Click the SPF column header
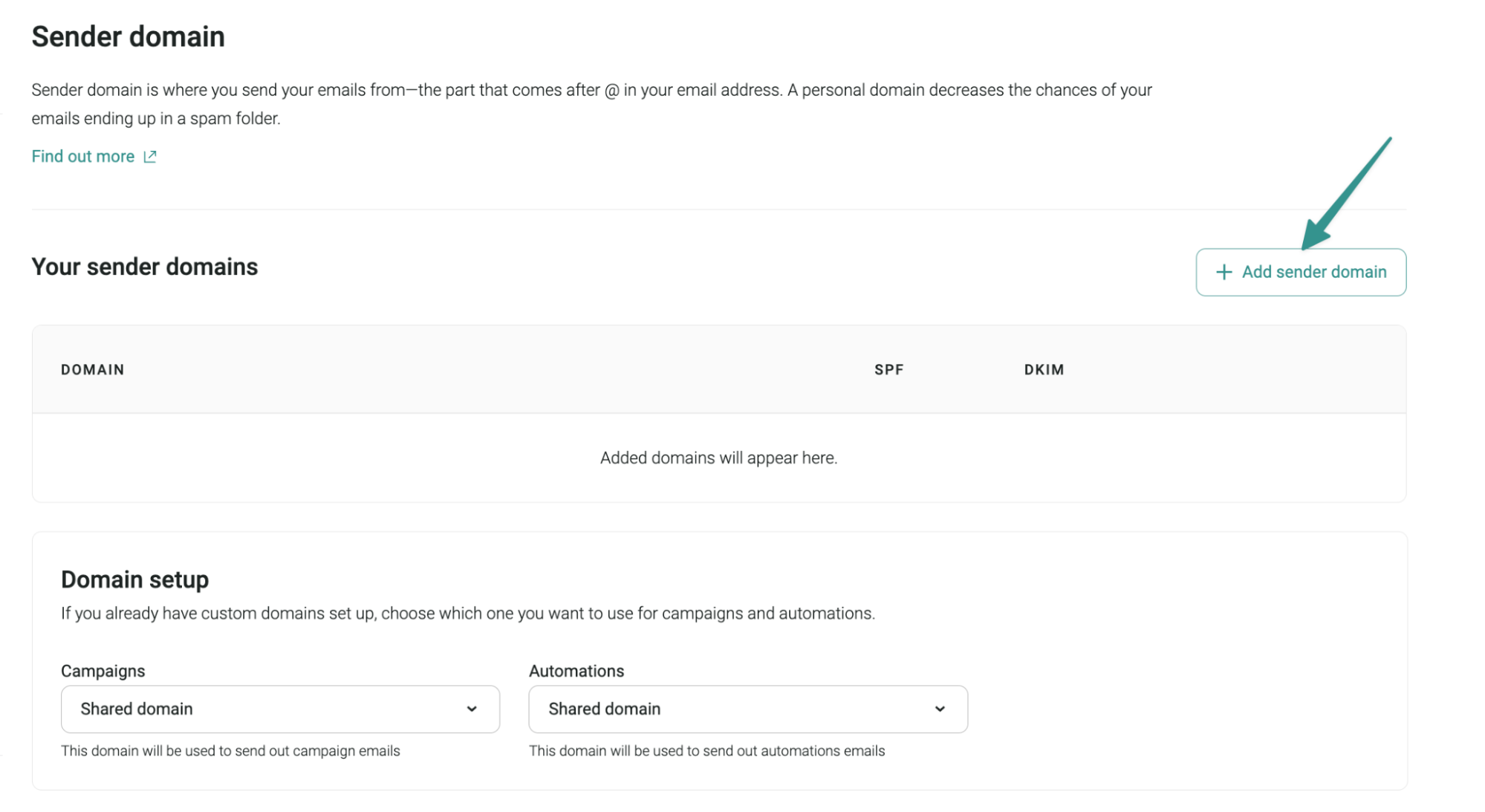Screen dimensions: 1485x812 coord(890,369)
